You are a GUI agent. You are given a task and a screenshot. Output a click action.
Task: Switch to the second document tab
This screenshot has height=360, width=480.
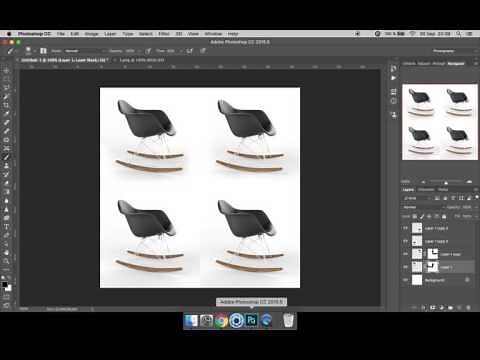(x=142, y=60)
